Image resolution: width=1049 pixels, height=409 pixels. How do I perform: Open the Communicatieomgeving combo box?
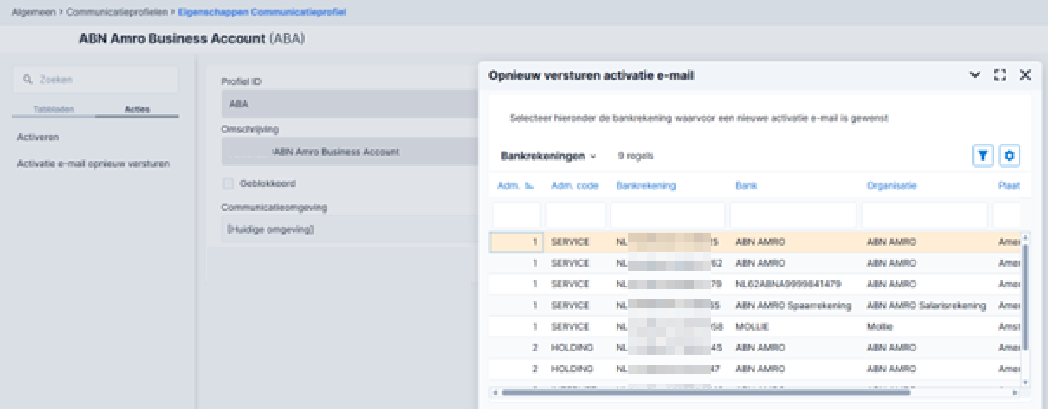coord(351,229)
